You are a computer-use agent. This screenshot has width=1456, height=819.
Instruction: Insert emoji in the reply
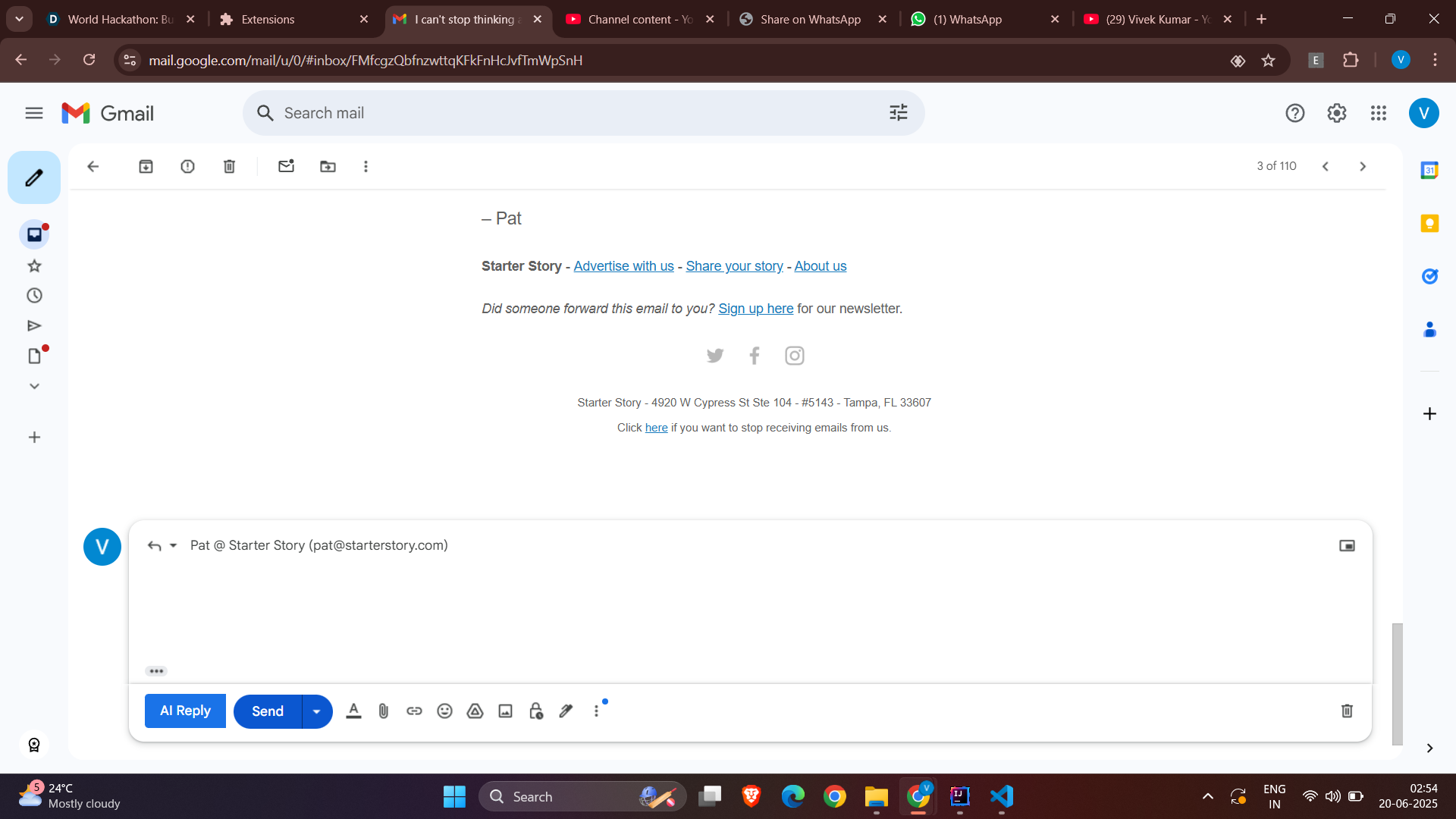click(445, 711)
